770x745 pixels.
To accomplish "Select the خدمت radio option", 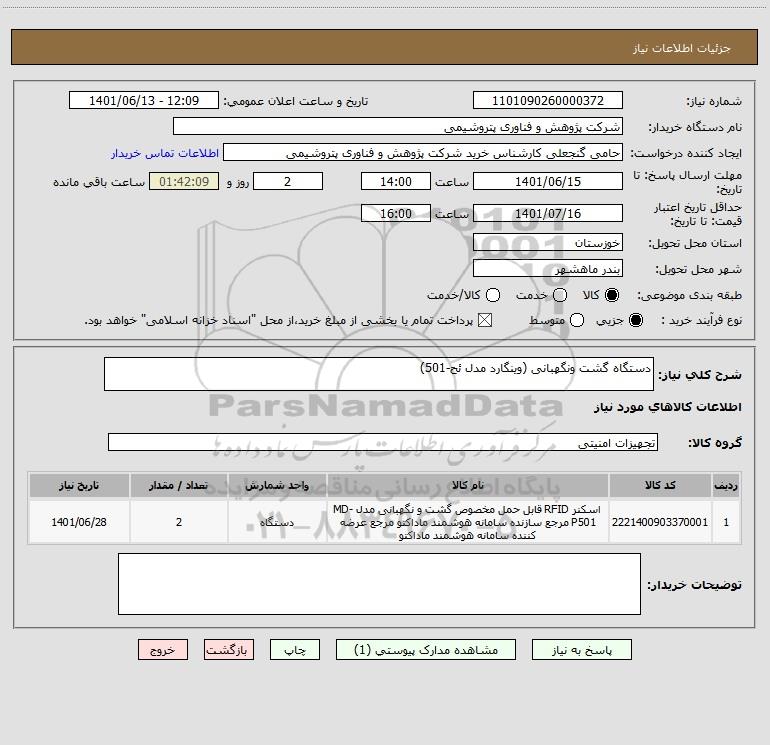I will [560, 295].
